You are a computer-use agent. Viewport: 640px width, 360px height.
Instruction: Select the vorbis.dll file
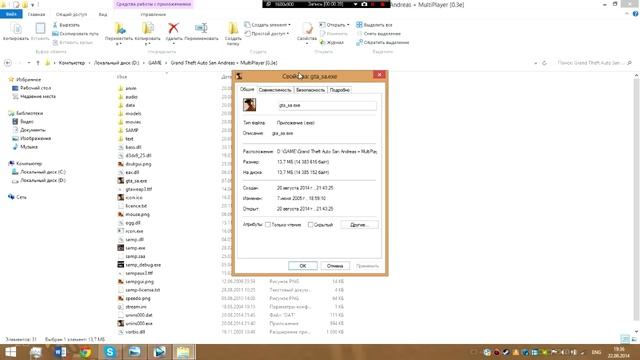[x=131, y=332]
